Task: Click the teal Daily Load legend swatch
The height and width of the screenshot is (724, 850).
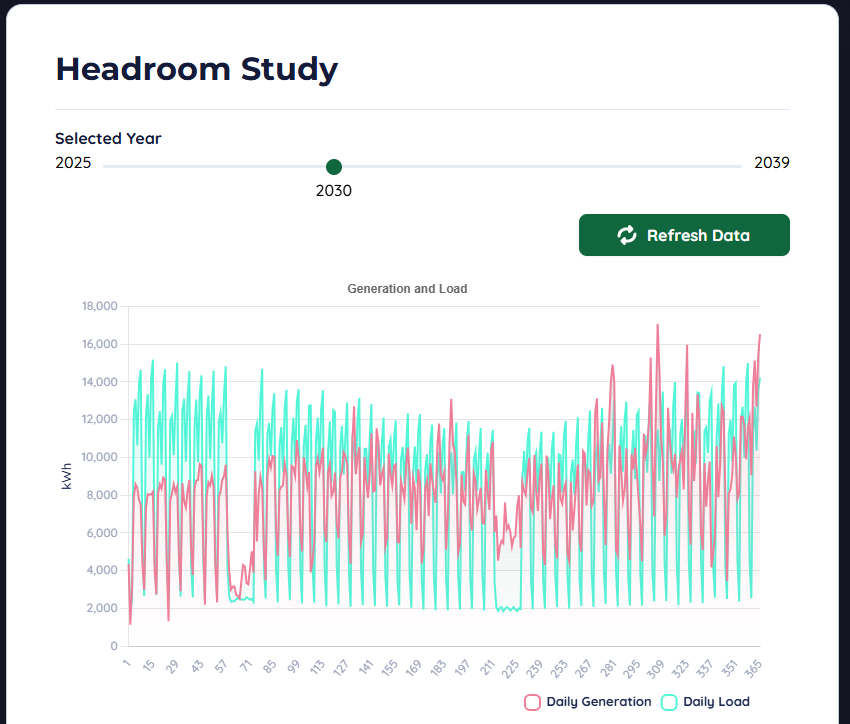Action: click(x=669, y=702)
